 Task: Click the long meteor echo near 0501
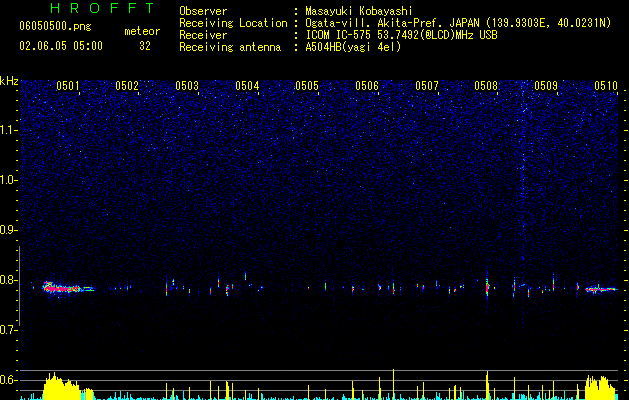point(68,288)
